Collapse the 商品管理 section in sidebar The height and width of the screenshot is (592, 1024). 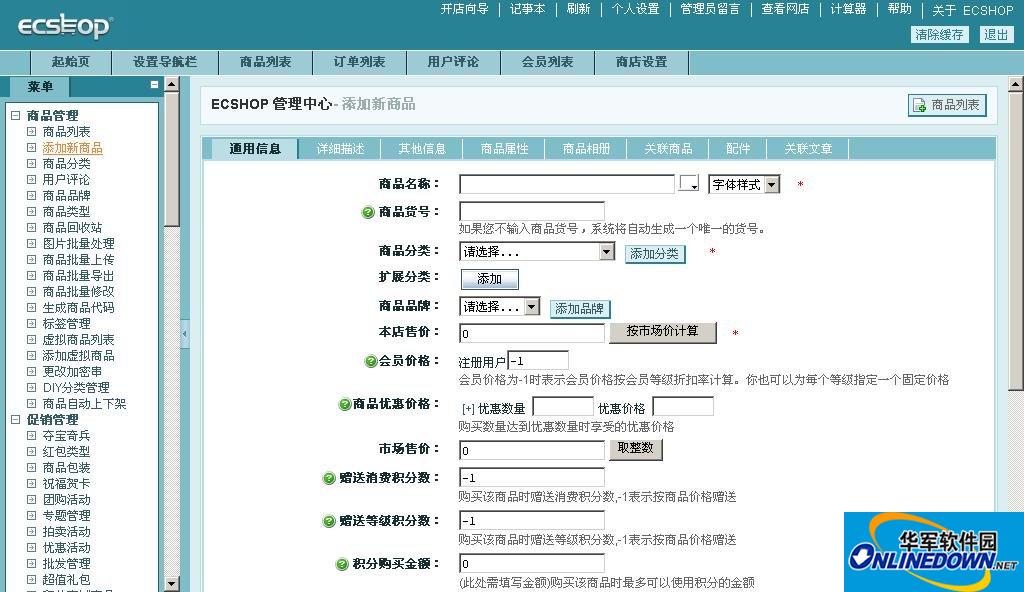click(13, 114)
